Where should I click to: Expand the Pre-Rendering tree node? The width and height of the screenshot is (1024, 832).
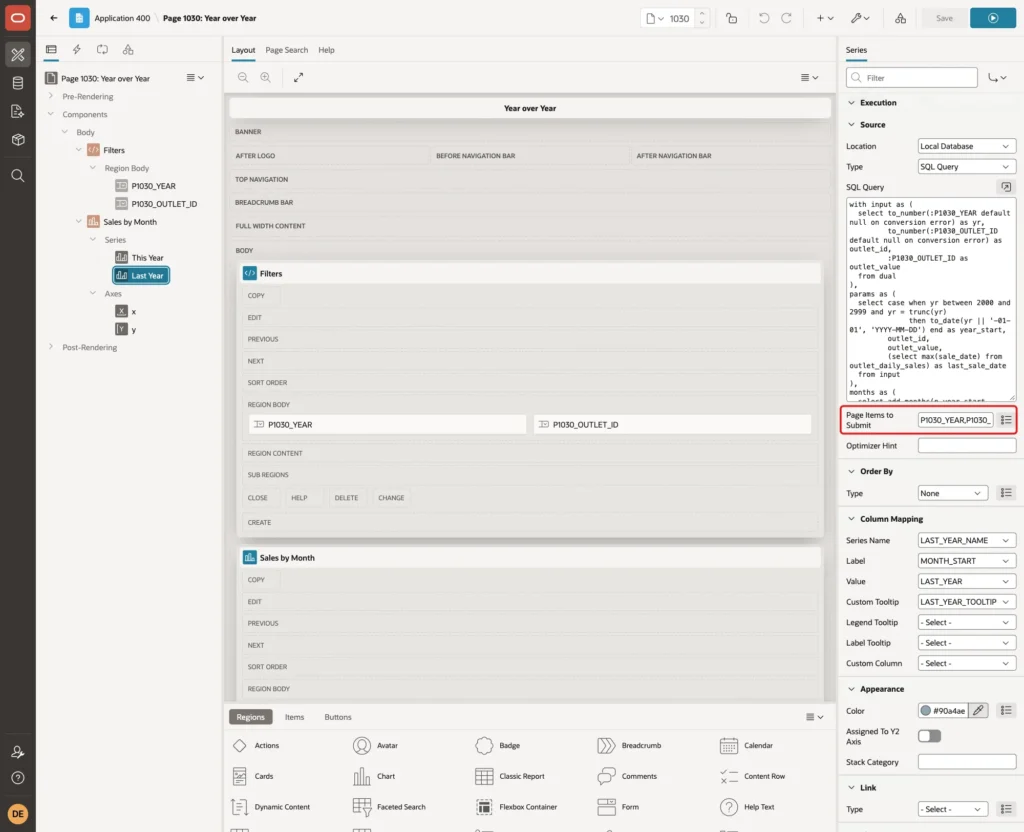[x=51, y=96]
